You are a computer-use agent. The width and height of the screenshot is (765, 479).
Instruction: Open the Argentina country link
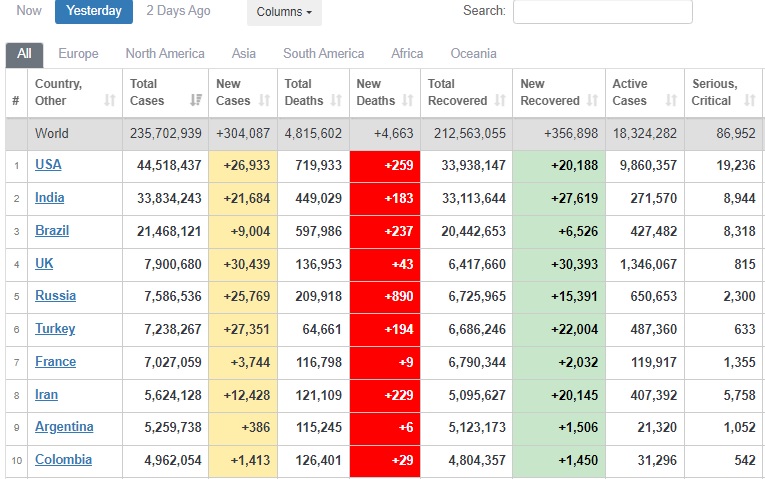pyautogui.click(x=64, y=427)
